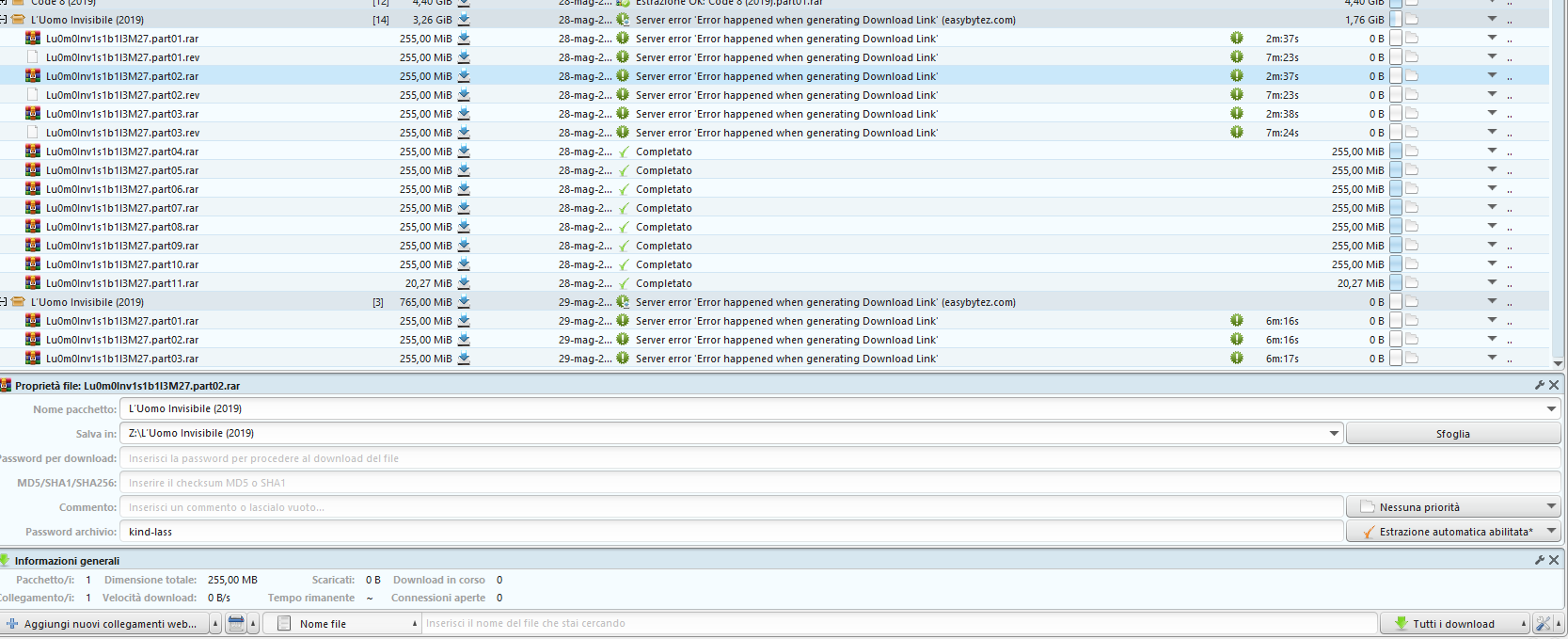This screenshot has height=639, width=1568.
Task: Click the full progress bar of part04.rar
Action: [1396, 151]
